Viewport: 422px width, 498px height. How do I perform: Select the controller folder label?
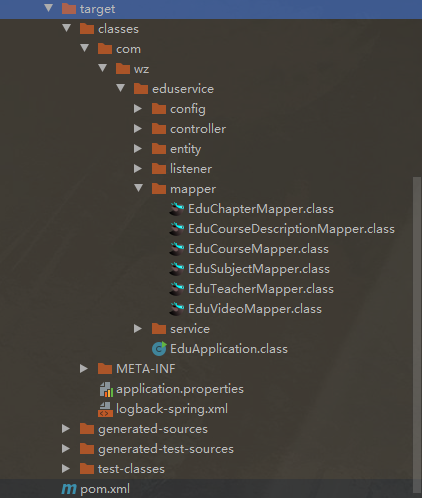pos(198,129)
